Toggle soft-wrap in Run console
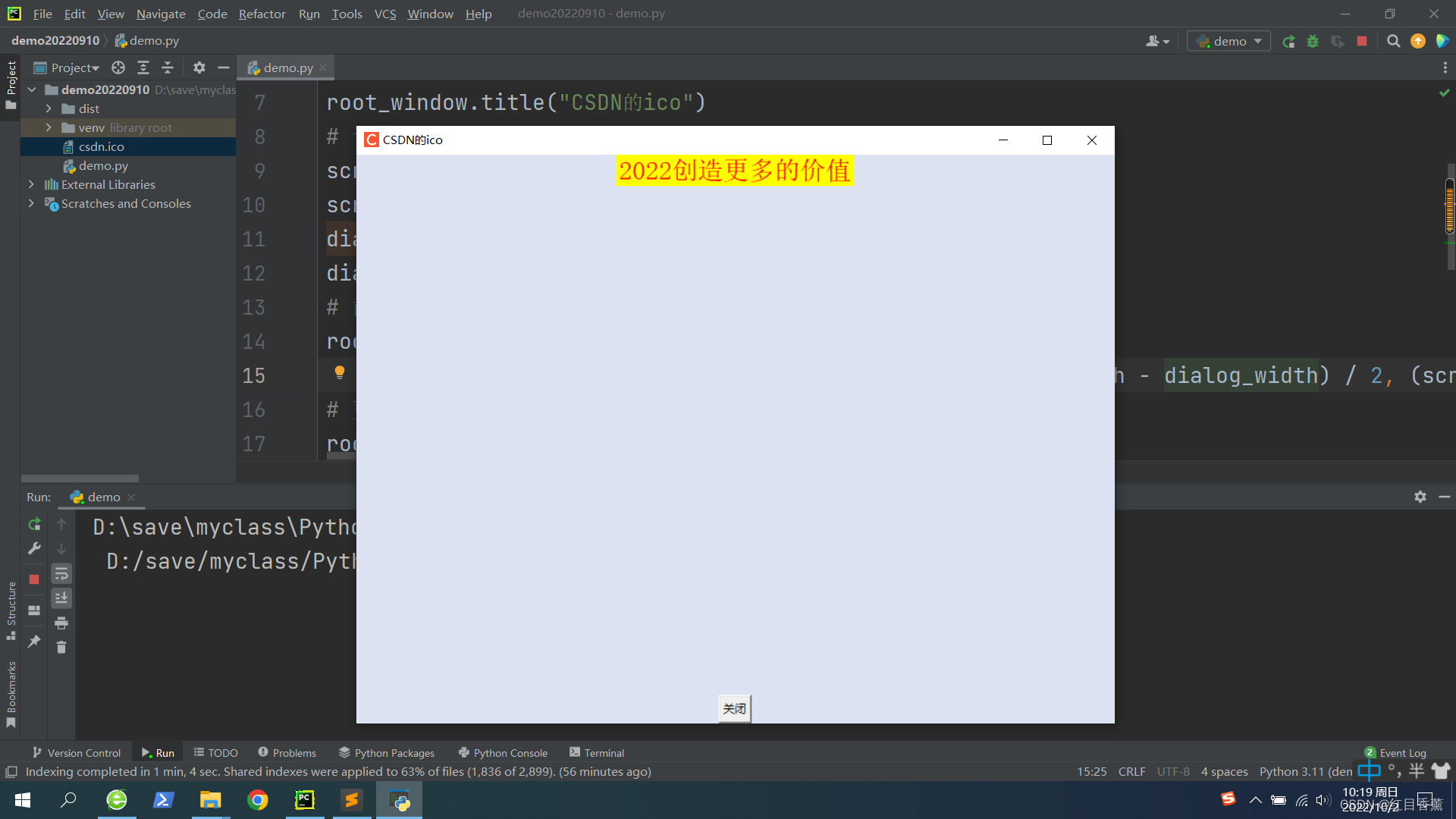This screenshot has height=819, width=1456. pos(61,574)
